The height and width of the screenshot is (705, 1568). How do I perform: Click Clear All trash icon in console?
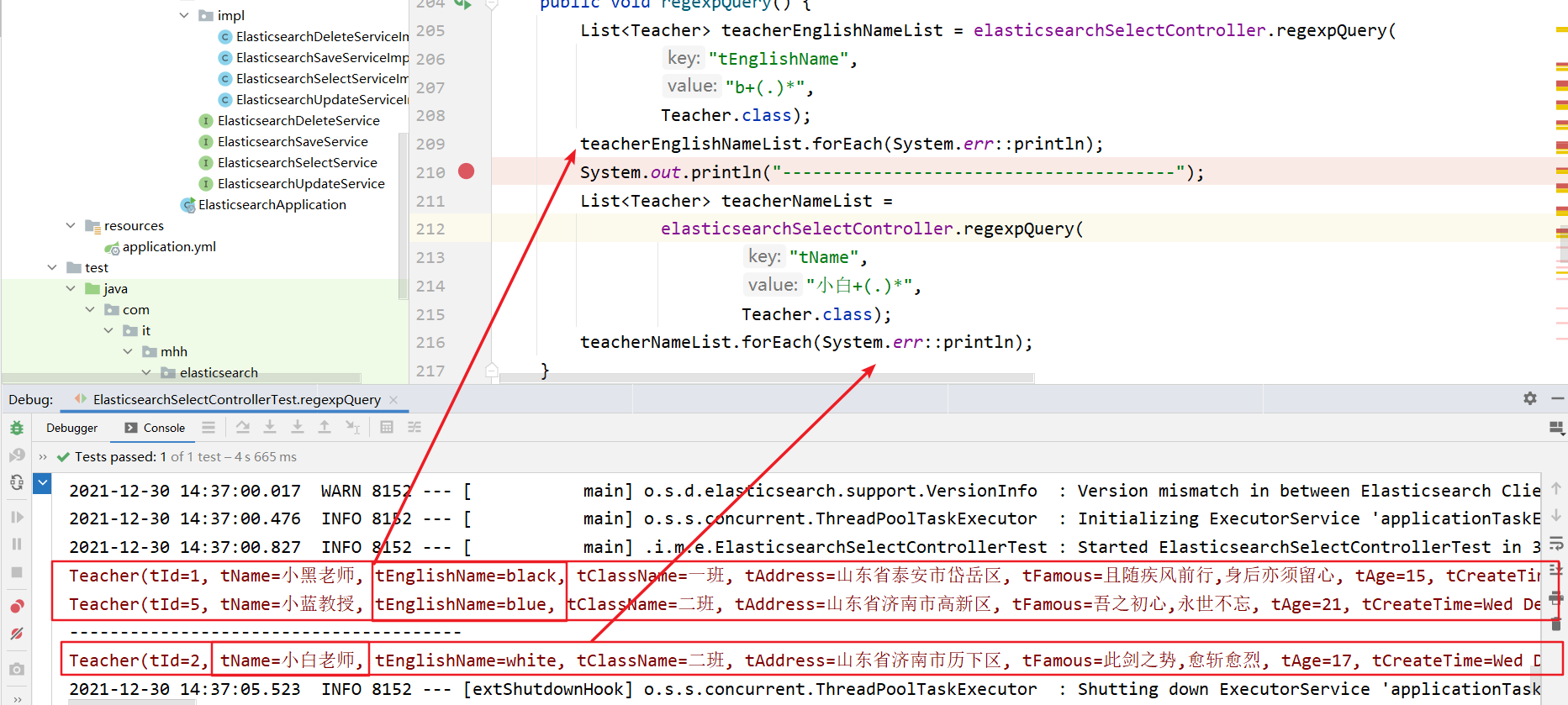(1556, 624)
